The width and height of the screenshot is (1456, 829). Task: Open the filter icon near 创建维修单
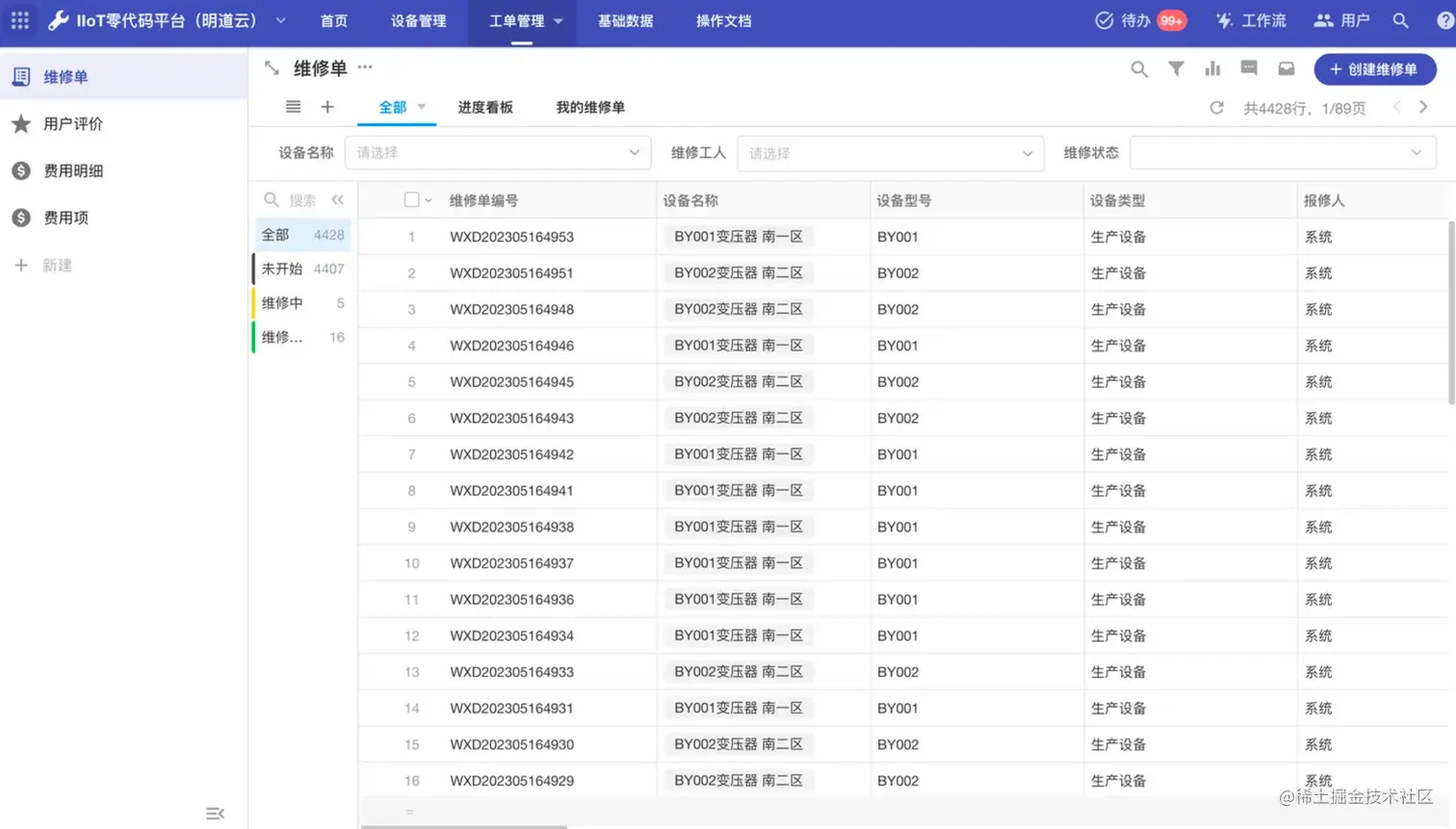coord(1176,68)
